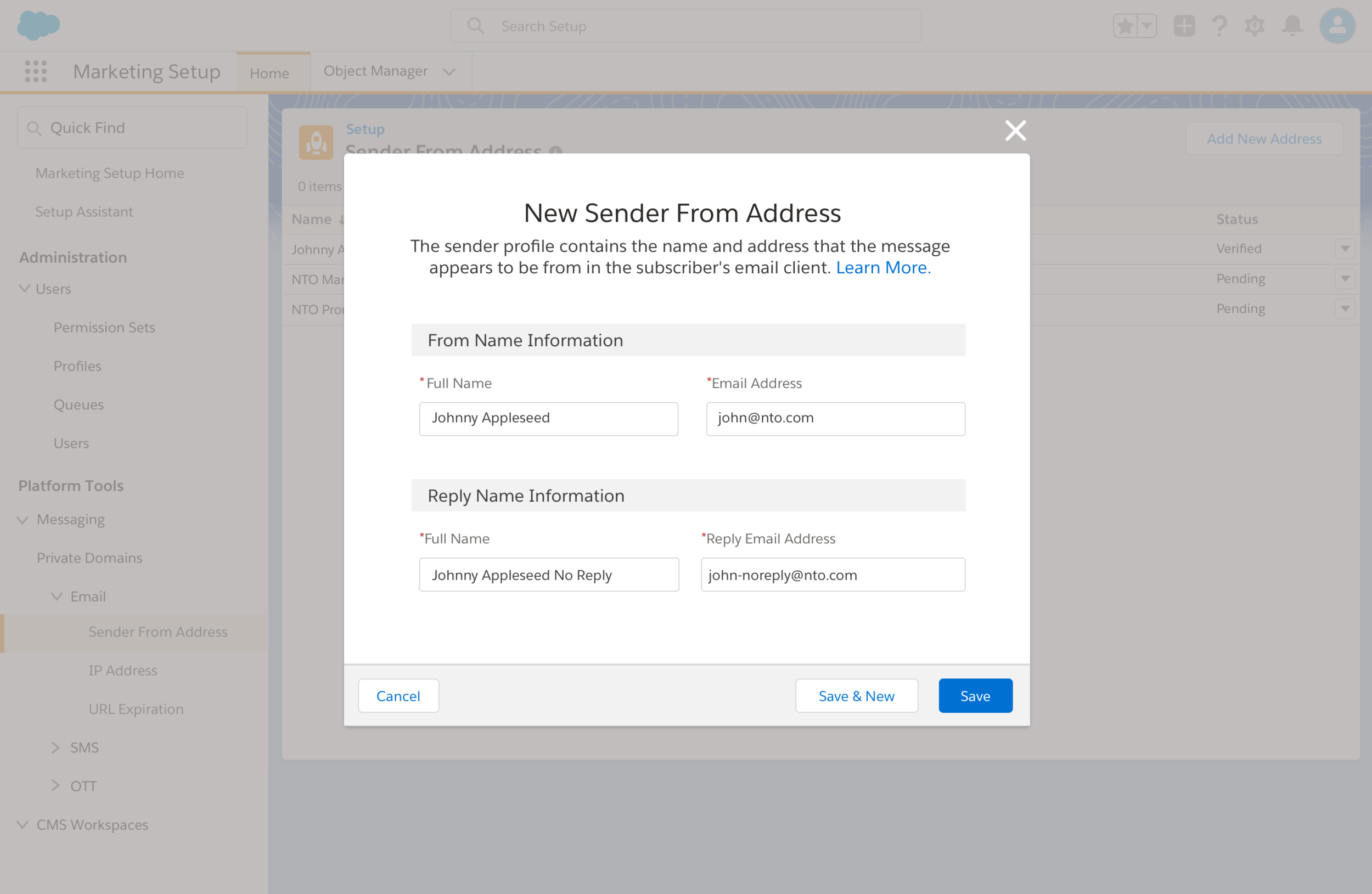This screenshot has height=894, width=1372.
Task: Select IP Address in sidebar
Action: click(x=123, y=670)
